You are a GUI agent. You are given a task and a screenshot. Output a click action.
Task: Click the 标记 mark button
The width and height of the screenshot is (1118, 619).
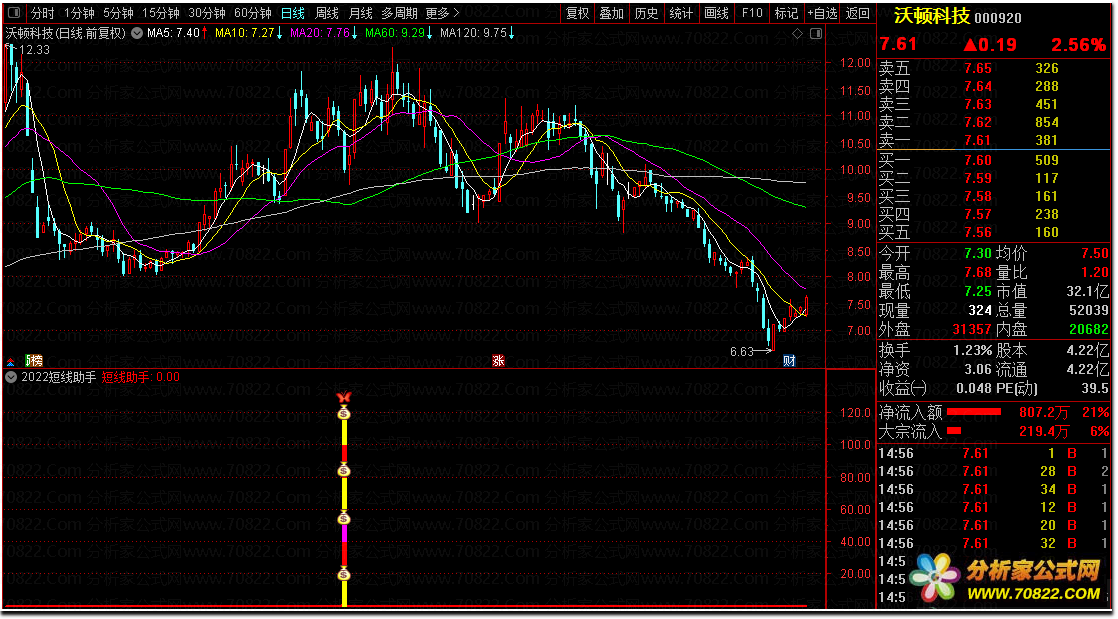click(x=786, y=13)
